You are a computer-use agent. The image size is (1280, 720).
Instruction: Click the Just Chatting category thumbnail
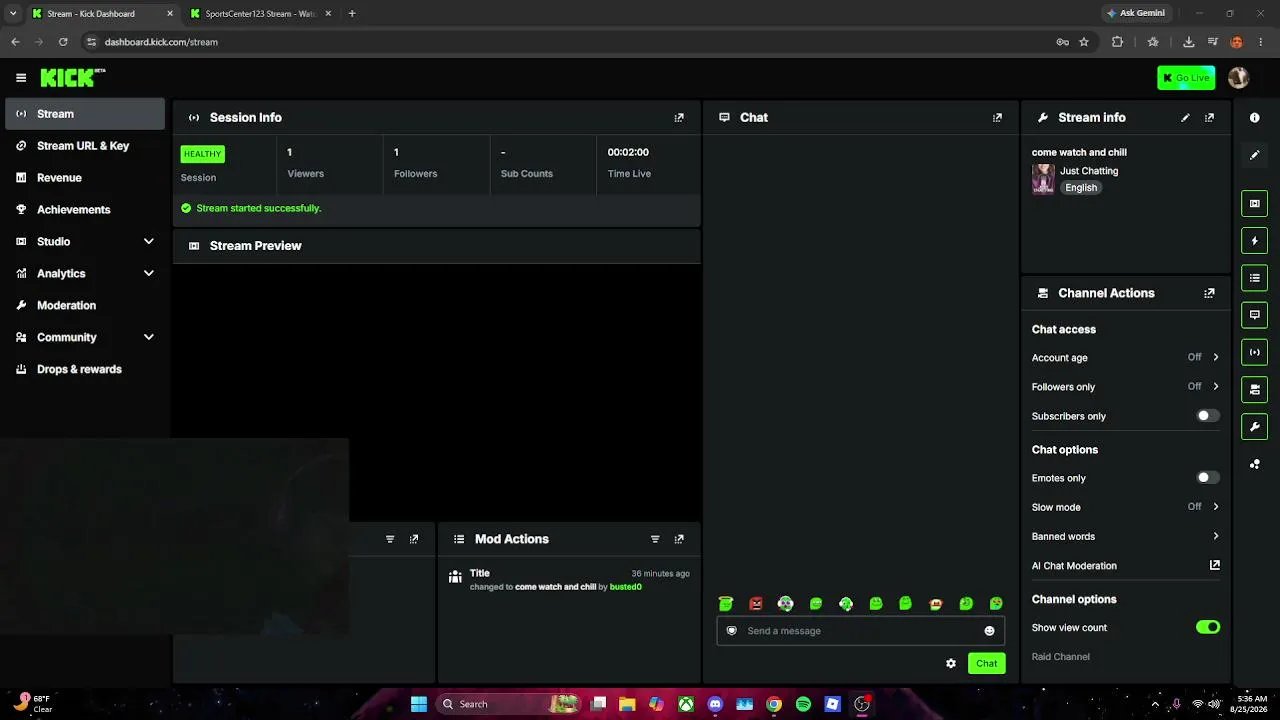(1043, 179)
